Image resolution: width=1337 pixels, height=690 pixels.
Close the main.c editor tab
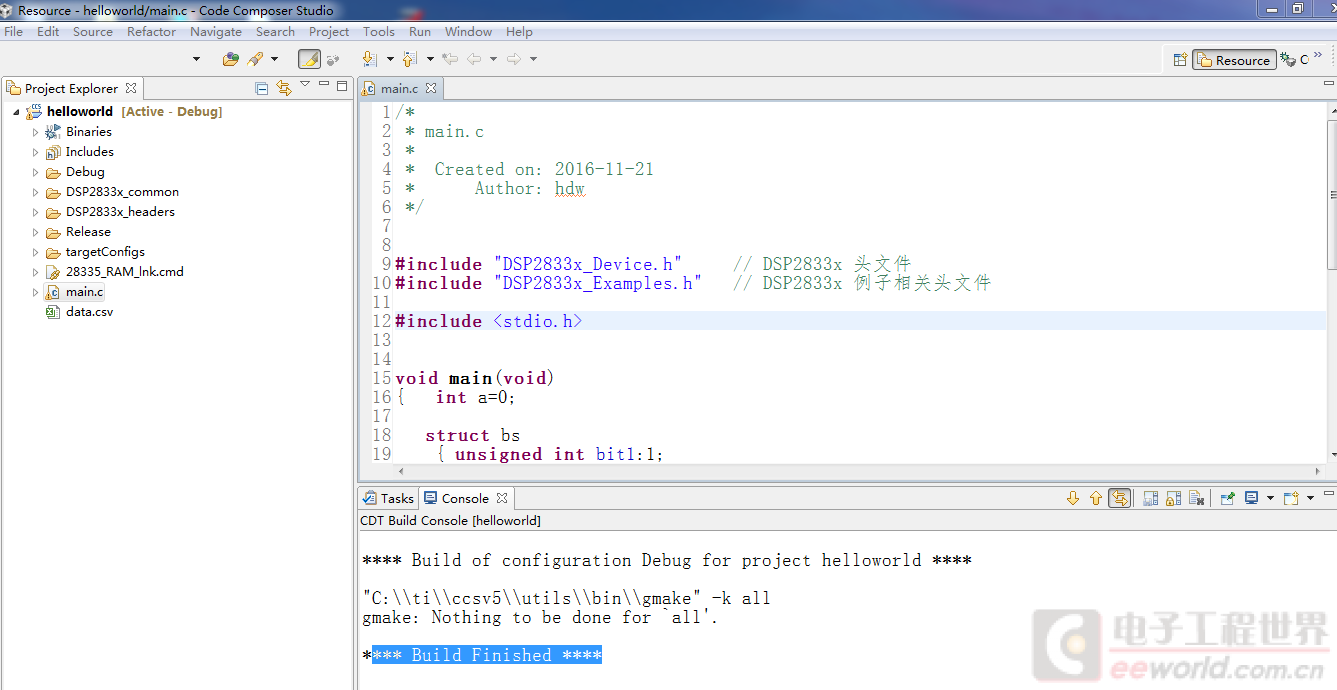point(432,89)
